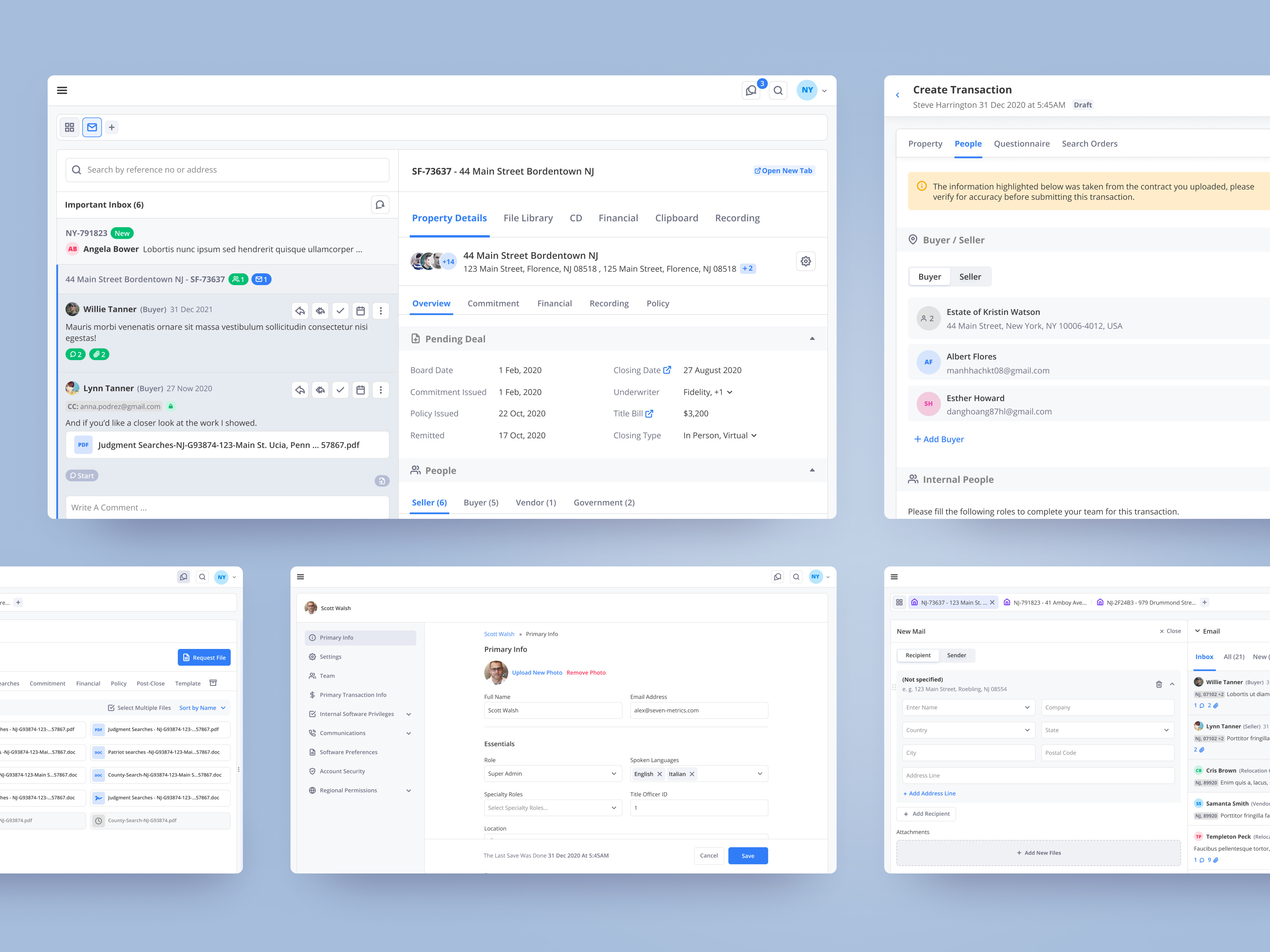This screenshot has height=952, width=1270.
Task: Check the Select Multiple Files checkbox
Action: pos(112,708)
